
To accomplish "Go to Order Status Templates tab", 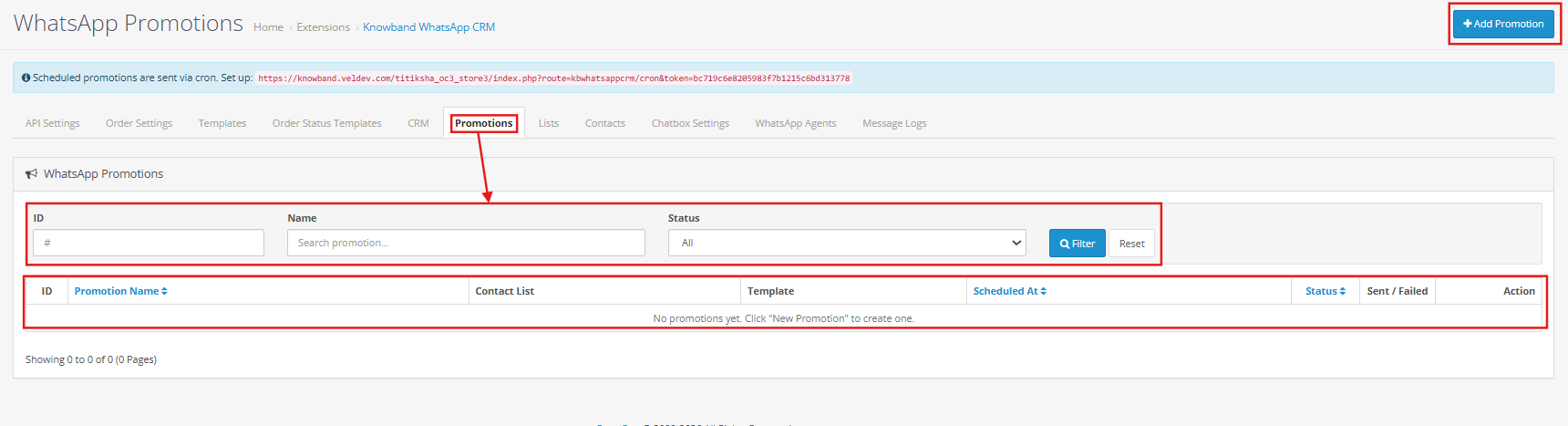I will coord(326,123).
